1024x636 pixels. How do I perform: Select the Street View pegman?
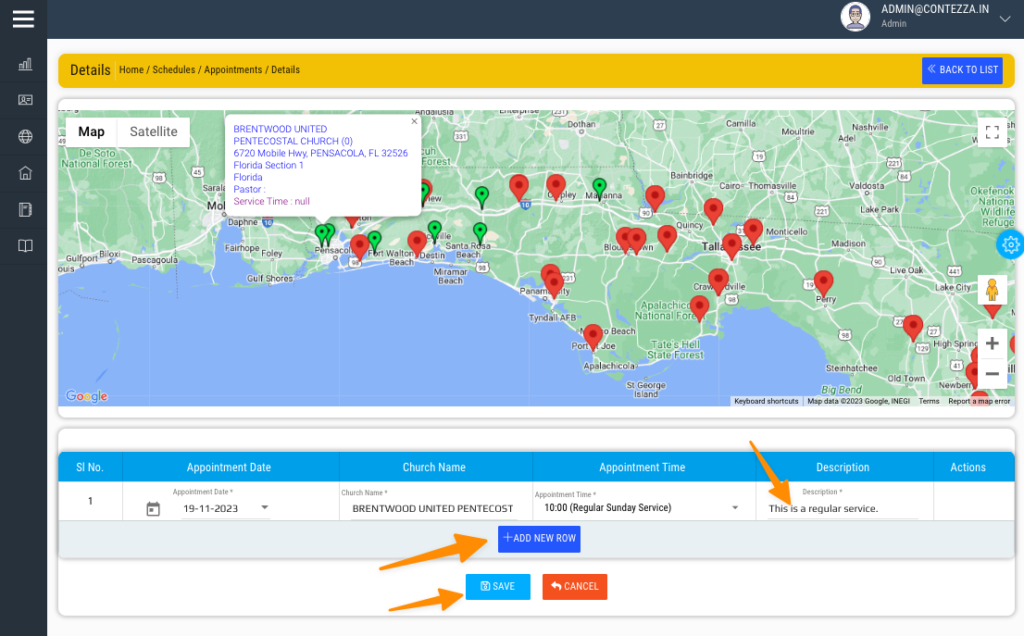click(992, 289)
